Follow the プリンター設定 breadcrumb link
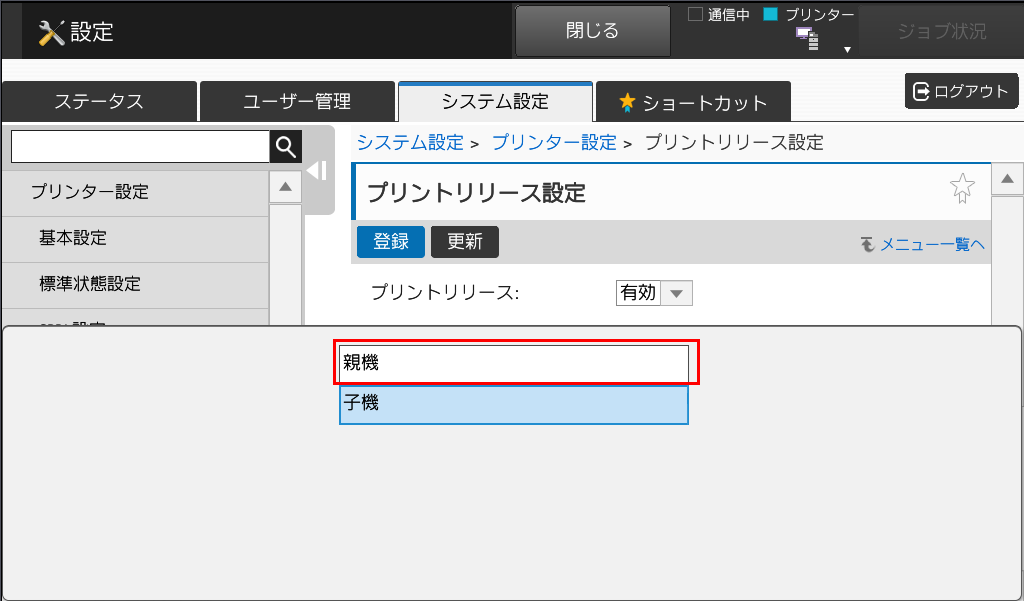The width and height of the screenshot is (1024, 601). pos(554,142)
